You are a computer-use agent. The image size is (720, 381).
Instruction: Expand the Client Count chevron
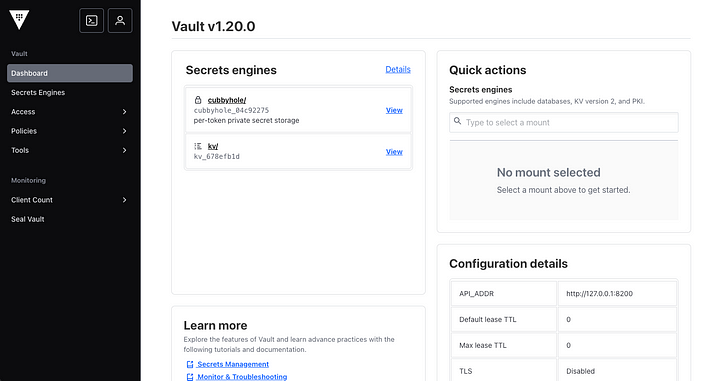[124, 200]
